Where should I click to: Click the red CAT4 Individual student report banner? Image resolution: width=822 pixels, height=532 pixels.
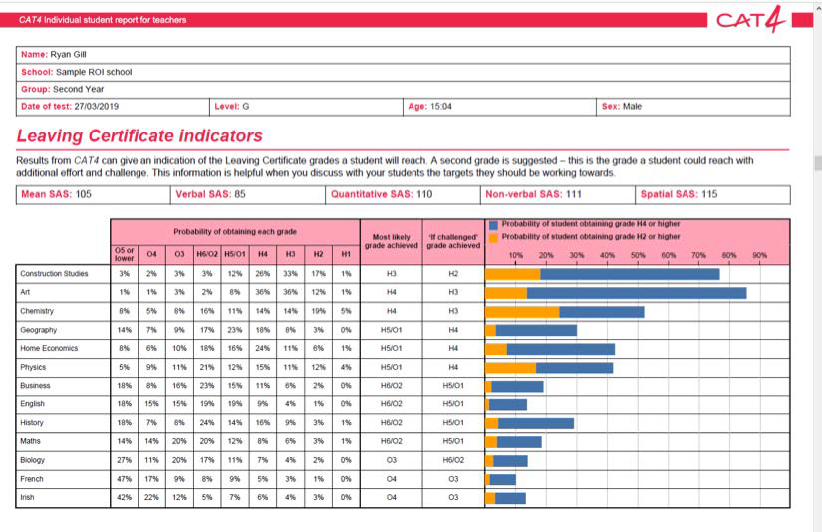coord(353,20)
